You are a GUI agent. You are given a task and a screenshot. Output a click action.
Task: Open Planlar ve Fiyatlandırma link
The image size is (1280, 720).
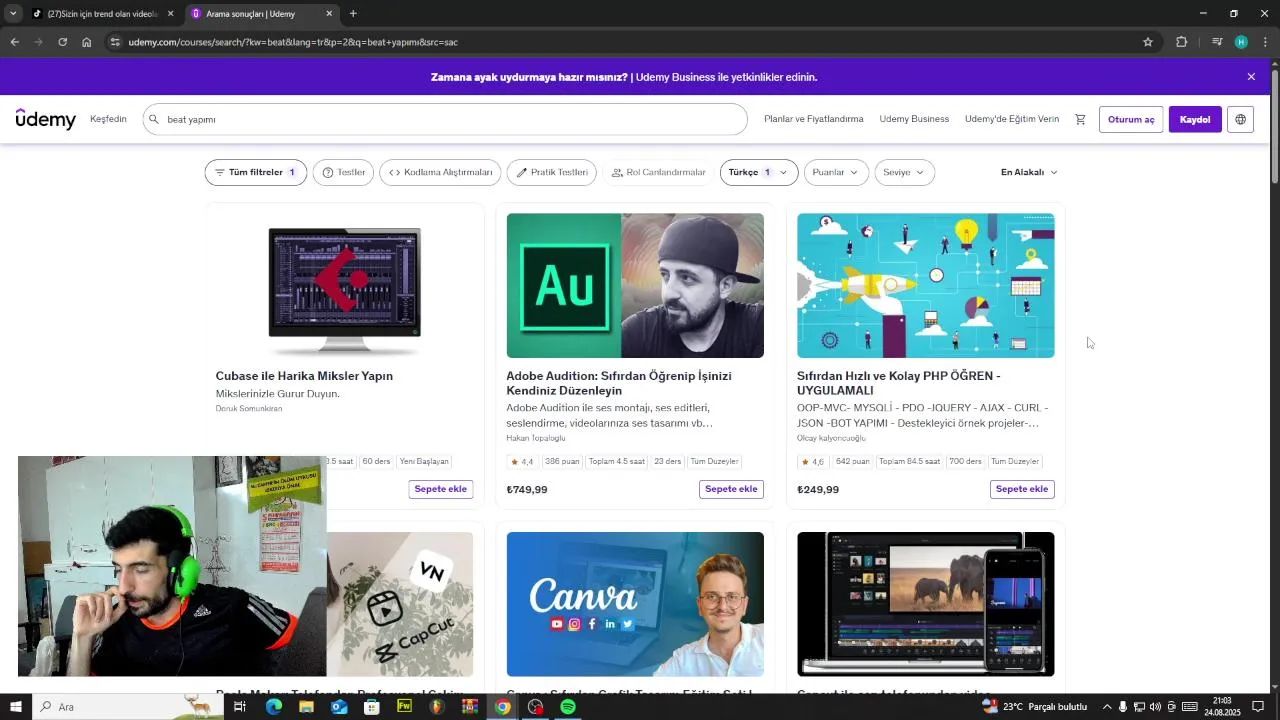(x=813, y=119)
